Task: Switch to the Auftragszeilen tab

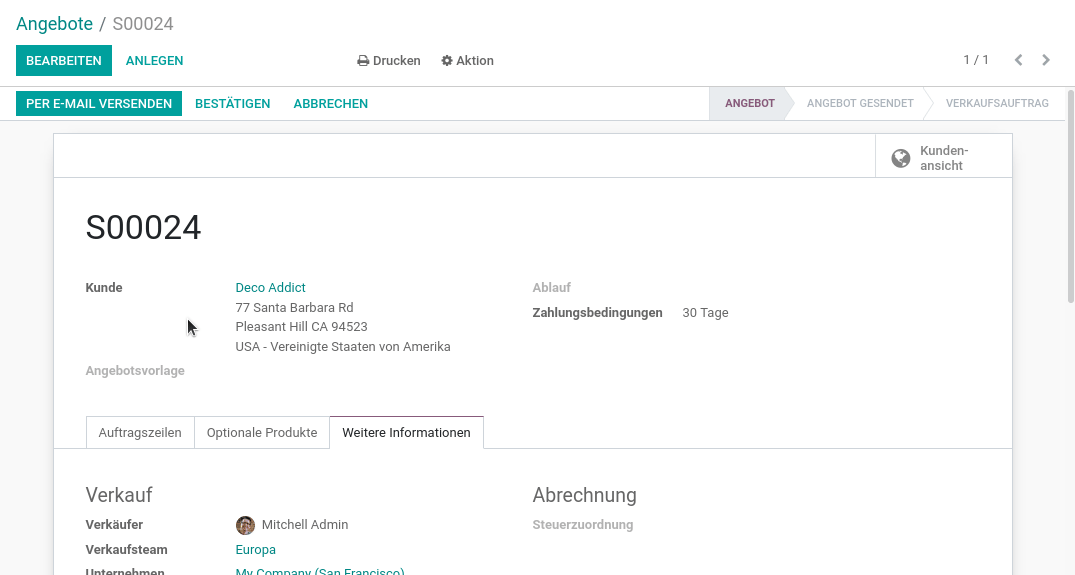Action: click(140, 432)
